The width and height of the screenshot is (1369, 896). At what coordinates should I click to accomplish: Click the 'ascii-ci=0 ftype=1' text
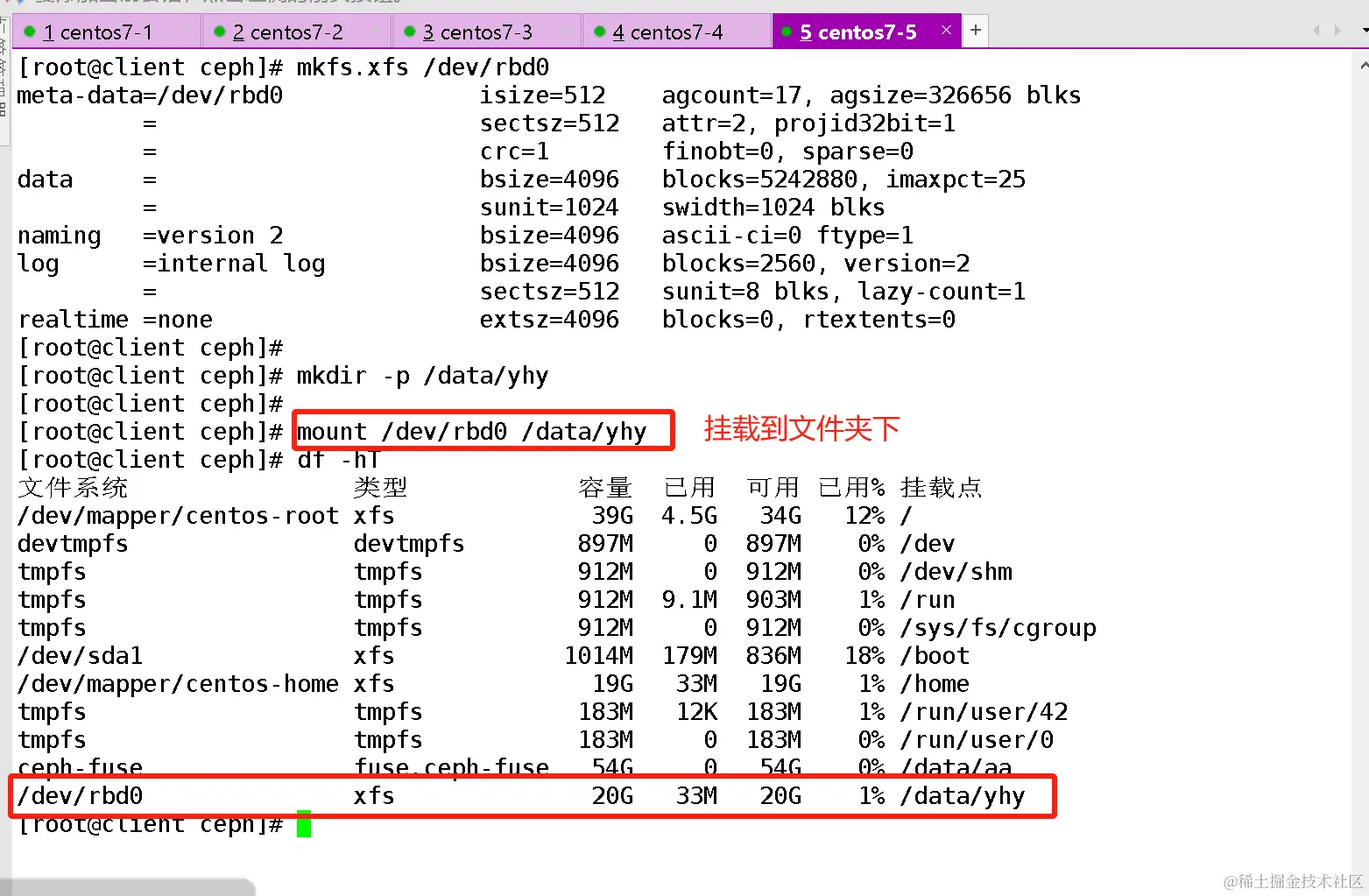pos(787,236)
